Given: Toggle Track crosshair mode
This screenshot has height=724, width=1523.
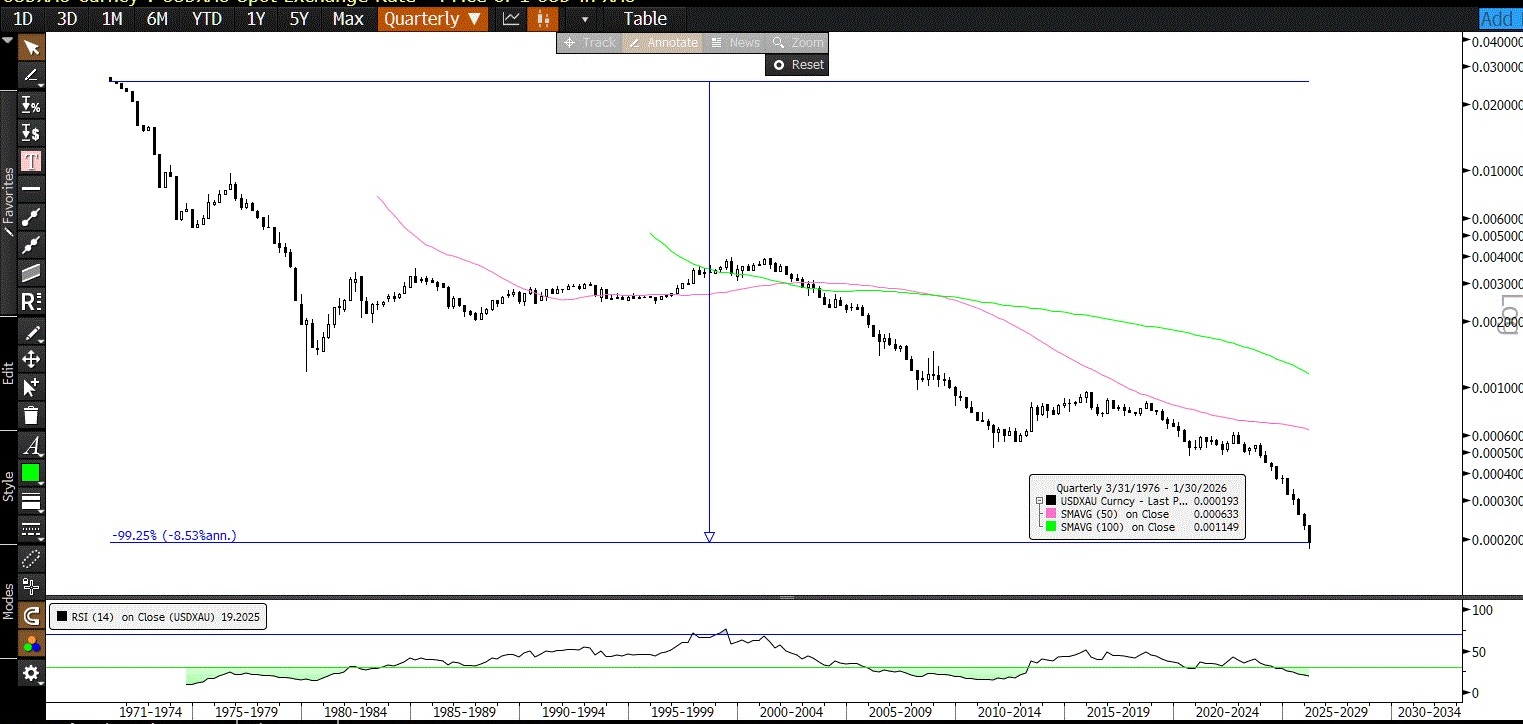Looking at the screenshot, I should click(x=590, y=43).
